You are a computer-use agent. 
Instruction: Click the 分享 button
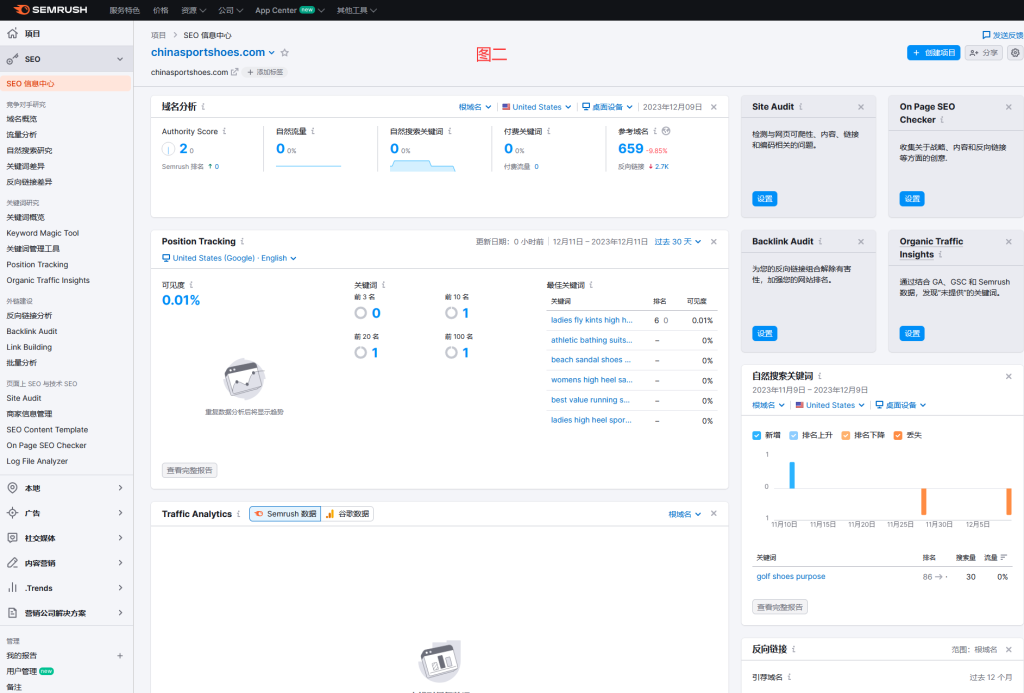984,53
